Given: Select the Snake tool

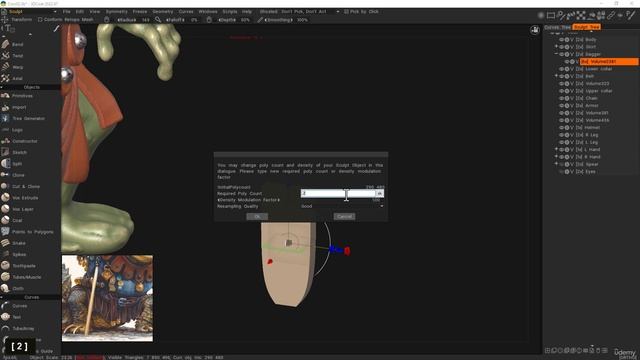Looking at the screenshot, I should [x=19, y=243].
